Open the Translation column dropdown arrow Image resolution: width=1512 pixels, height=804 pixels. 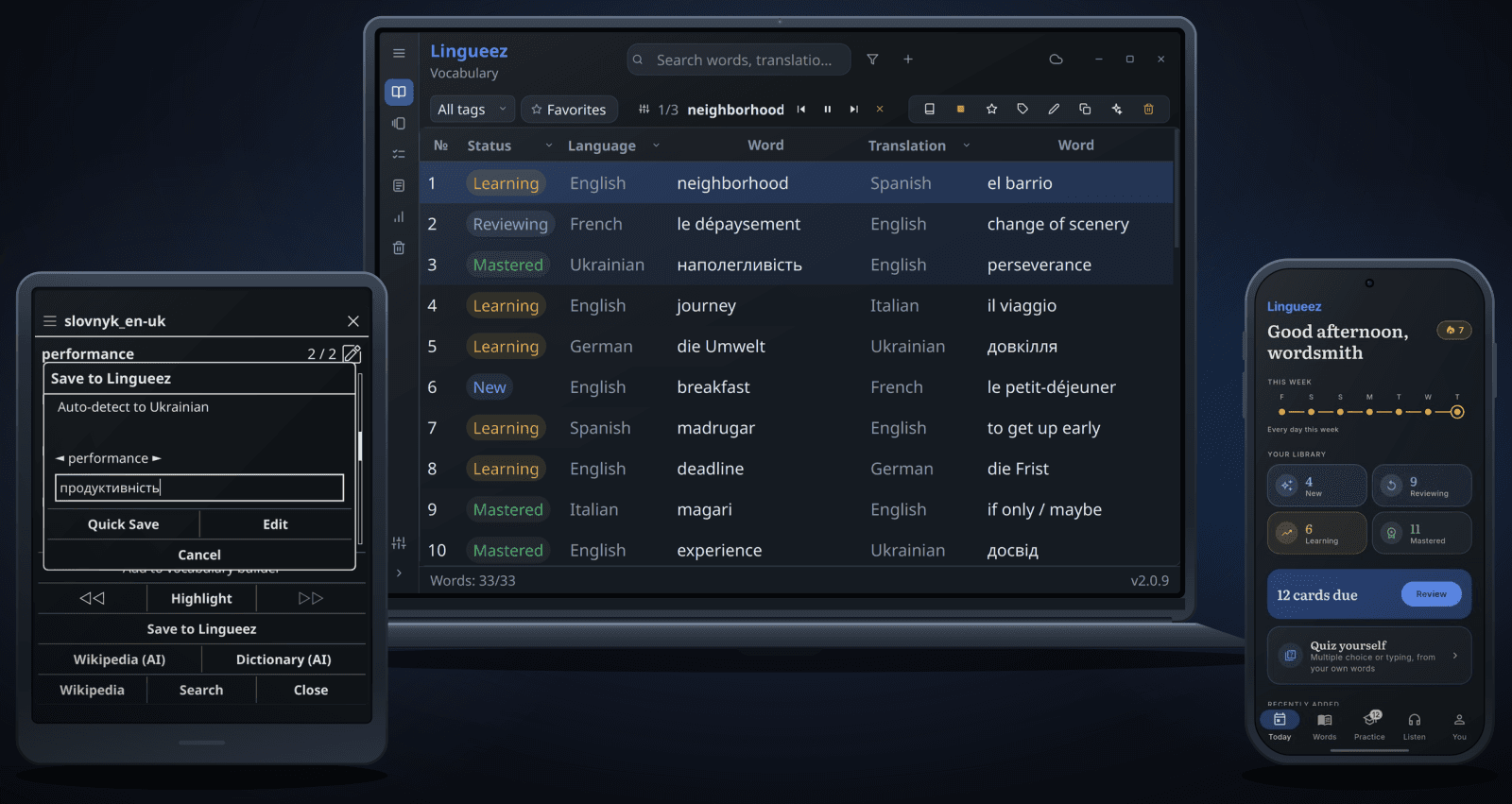967,145
